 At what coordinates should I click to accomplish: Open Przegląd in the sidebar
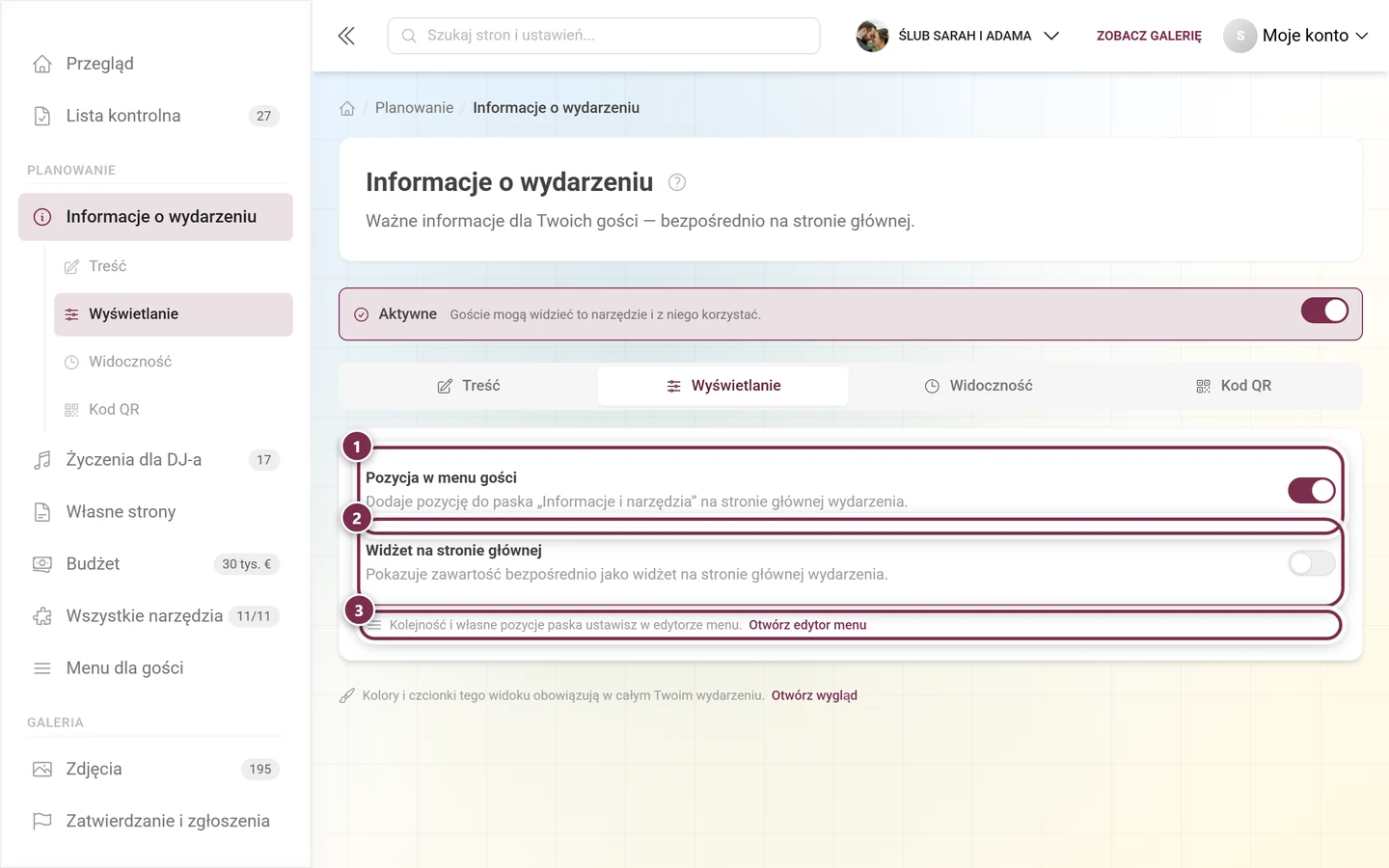(155, 64)
